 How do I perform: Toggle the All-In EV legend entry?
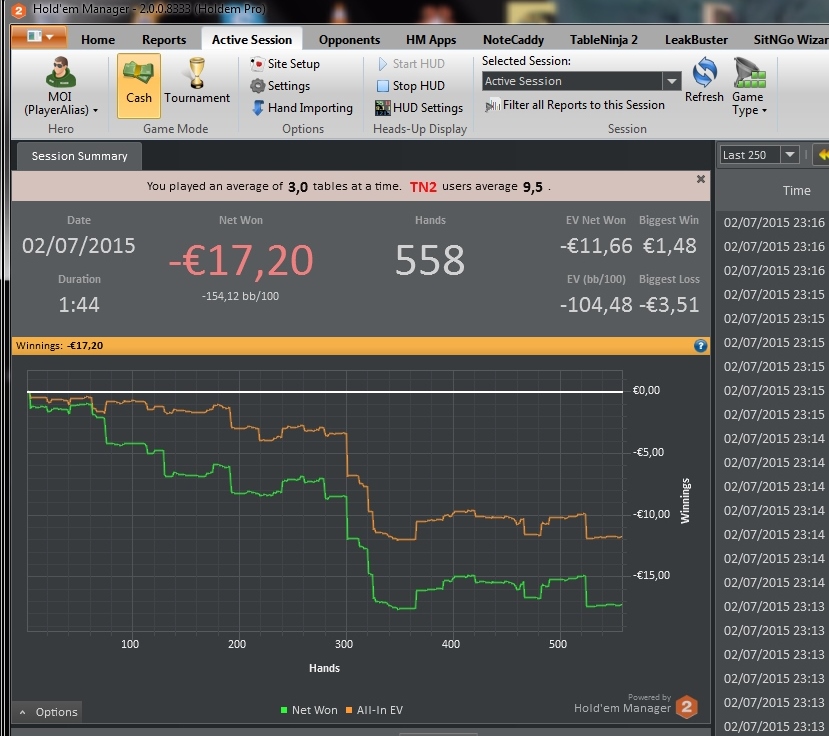[x=374, y=710]
